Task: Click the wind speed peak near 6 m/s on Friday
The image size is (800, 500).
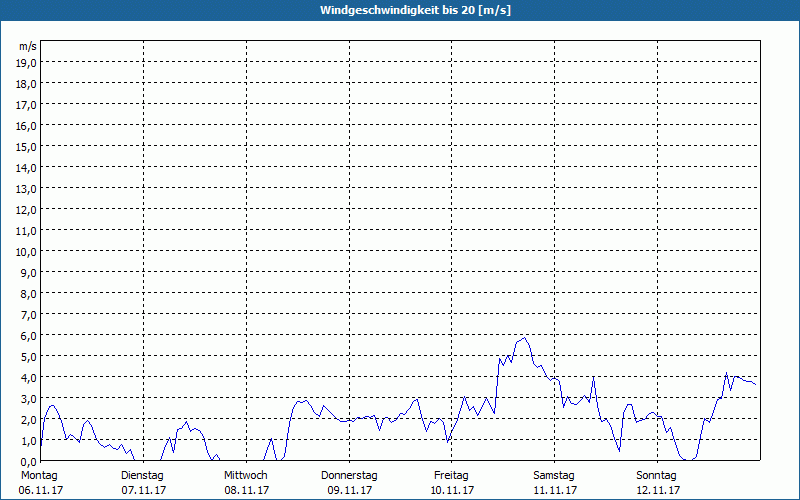Action: (x=524, y=338)
